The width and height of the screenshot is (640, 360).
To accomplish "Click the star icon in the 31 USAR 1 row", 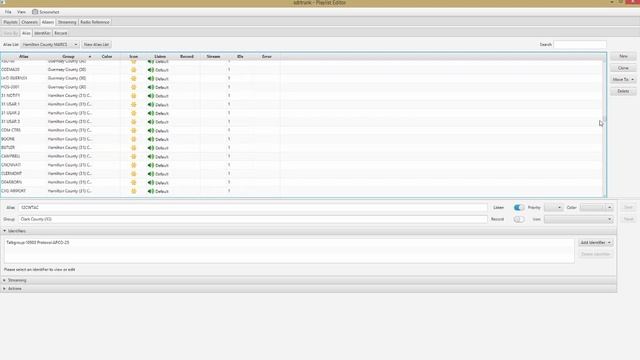I will pyautogui.click(x=133, y=104).
